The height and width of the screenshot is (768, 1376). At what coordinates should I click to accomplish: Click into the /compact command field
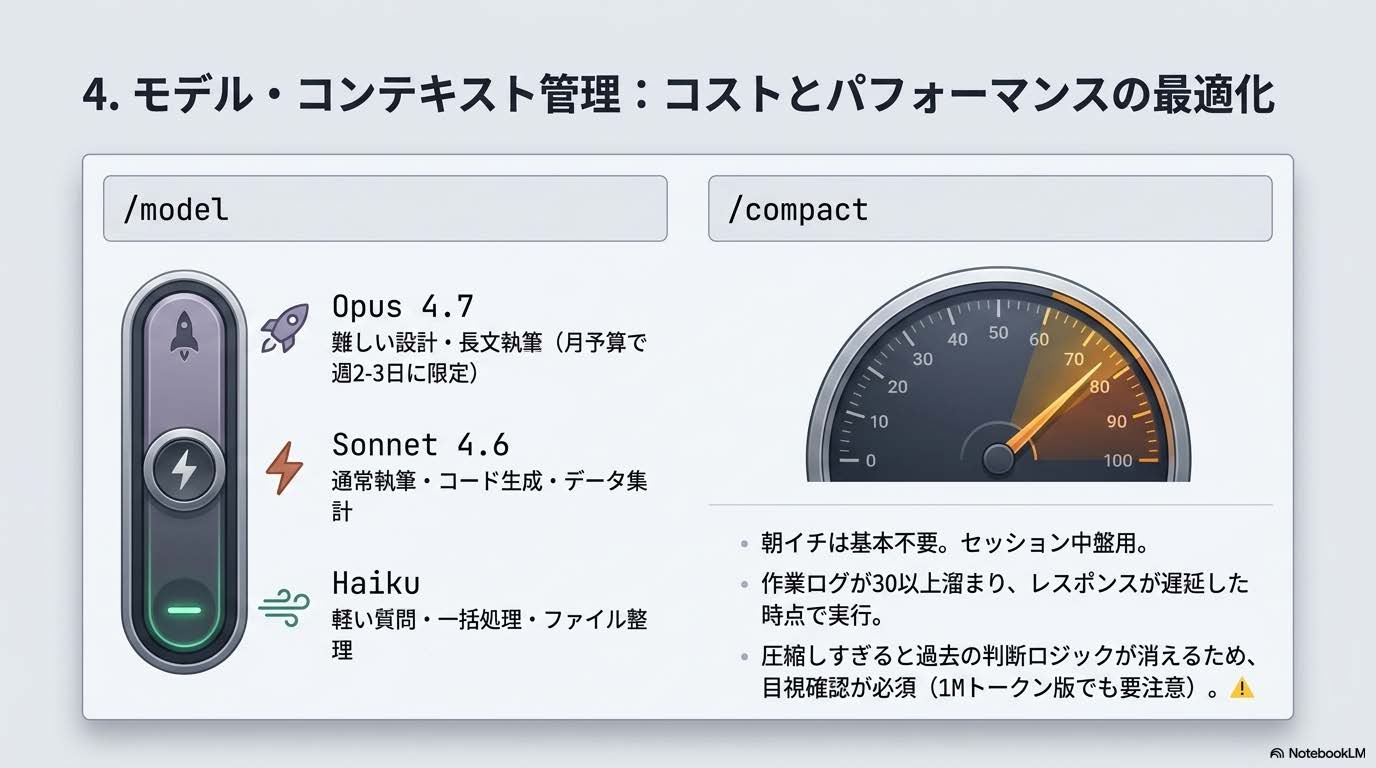[x=990, y=208]
